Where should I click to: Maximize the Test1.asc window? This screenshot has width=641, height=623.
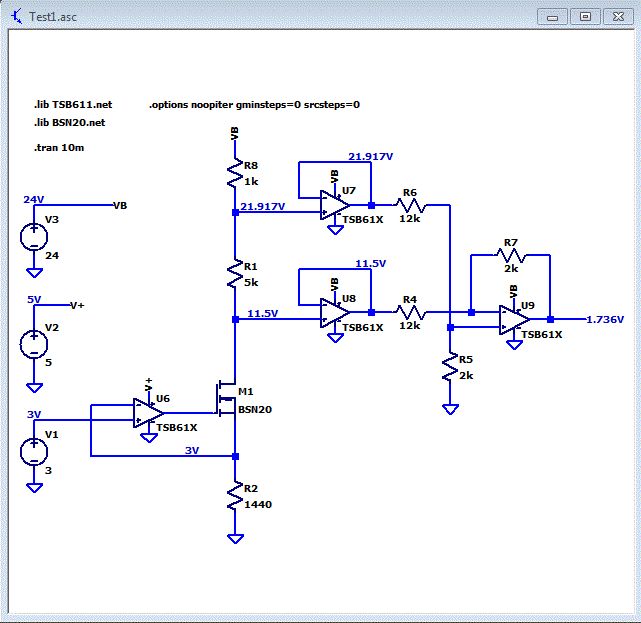pos(585,17)
